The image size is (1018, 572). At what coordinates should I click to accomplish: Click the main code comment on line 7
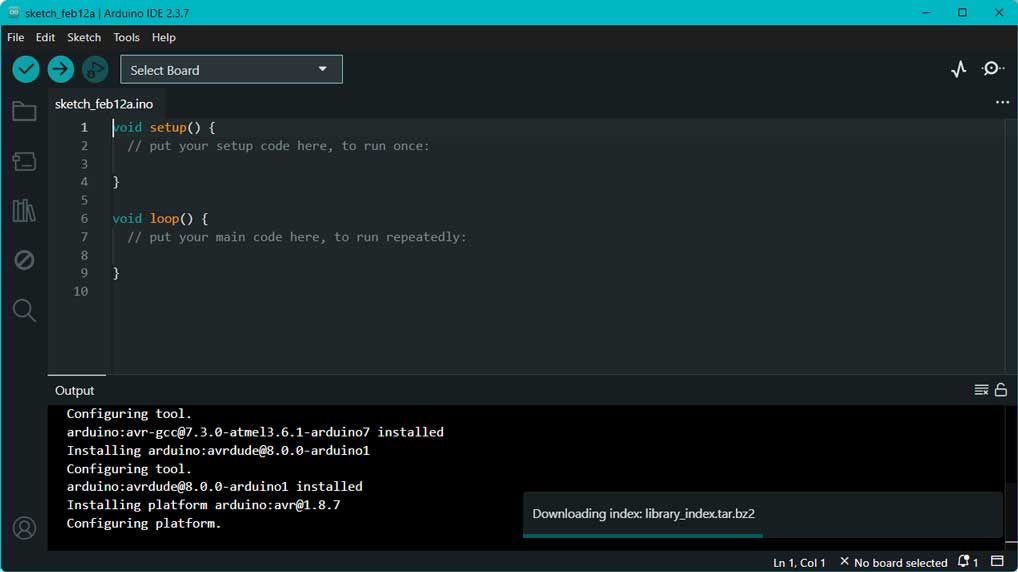point(297,237)
